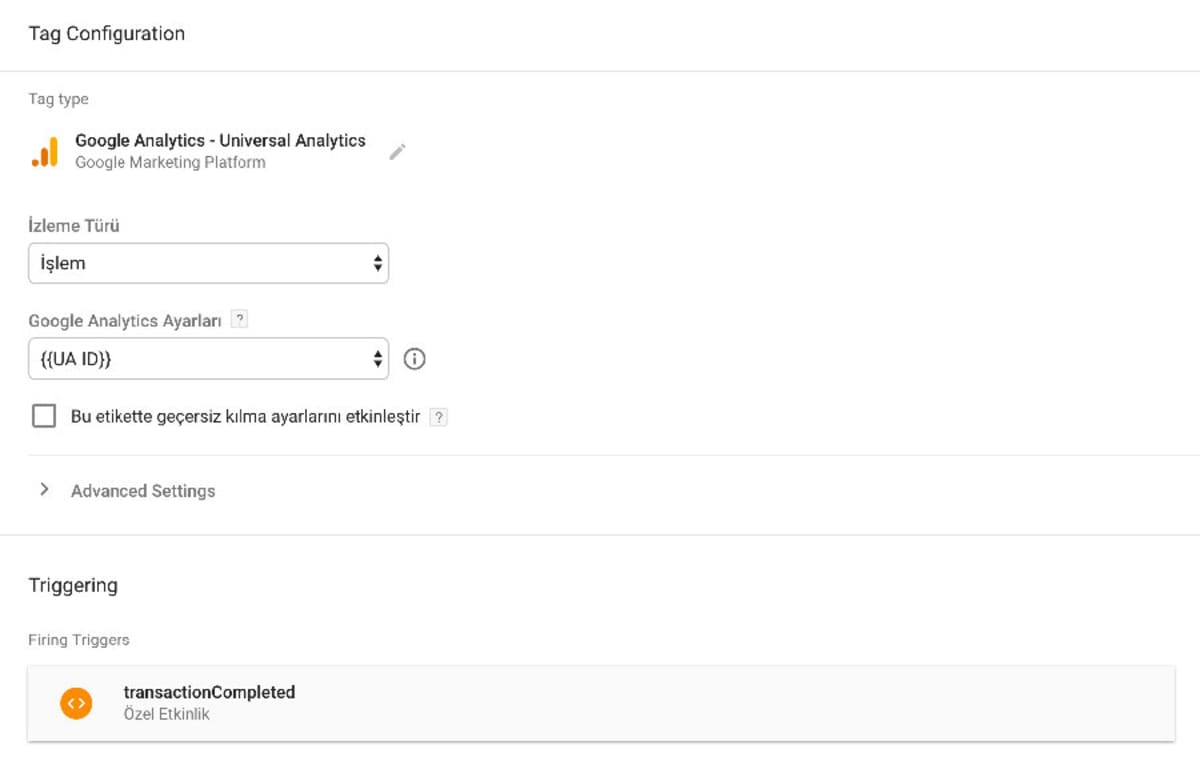This screenshot has width=1200, height=769.
Task: Expand the Advanced Settings chevron
Action: tap(44, 490)
